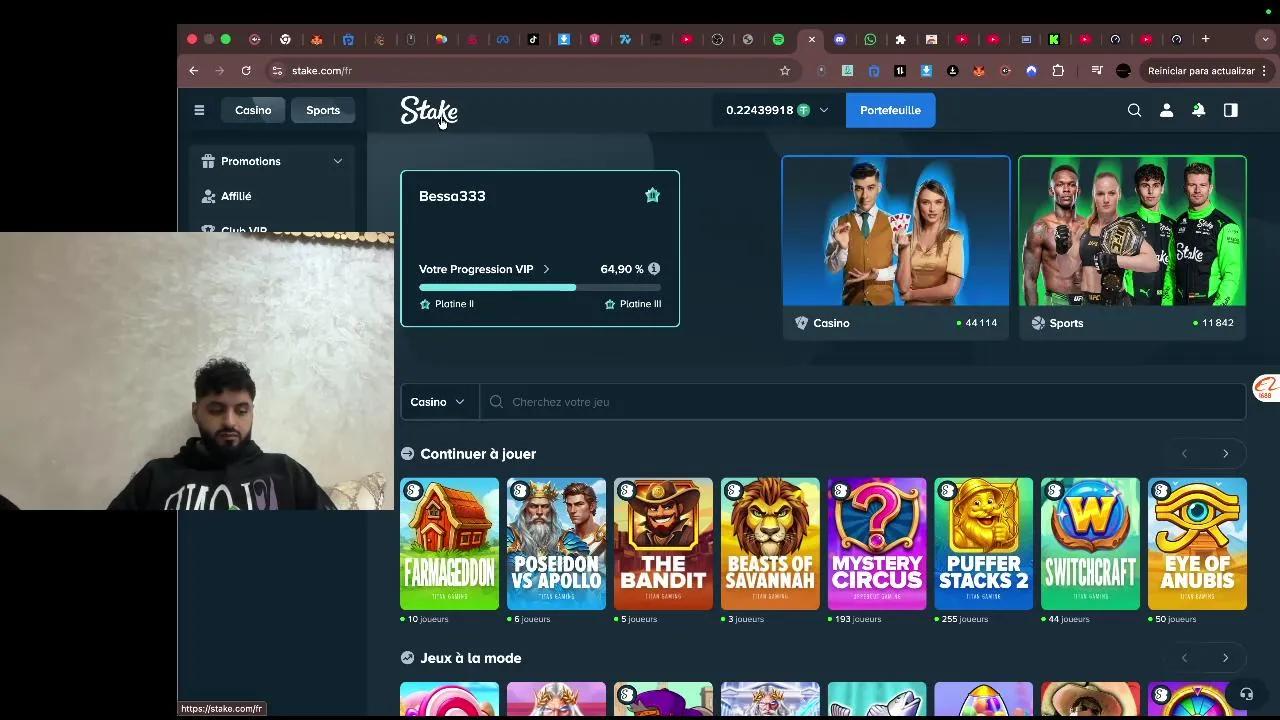Open notifications via the bell icon

[1198, 110]
